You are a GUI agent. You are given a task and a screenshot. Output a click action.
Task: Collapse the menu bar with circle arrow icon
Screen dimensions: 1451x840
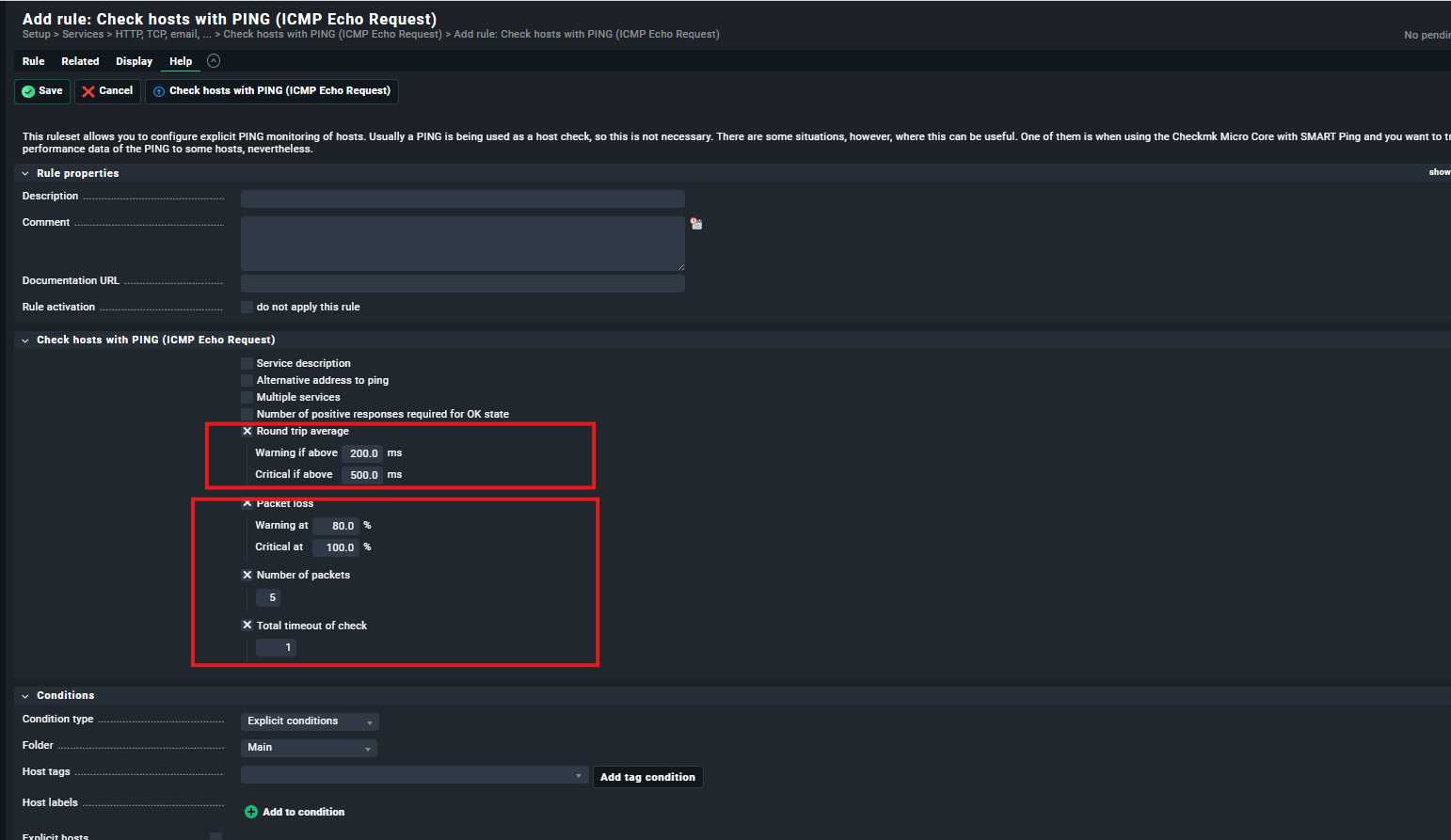point(214,61)
